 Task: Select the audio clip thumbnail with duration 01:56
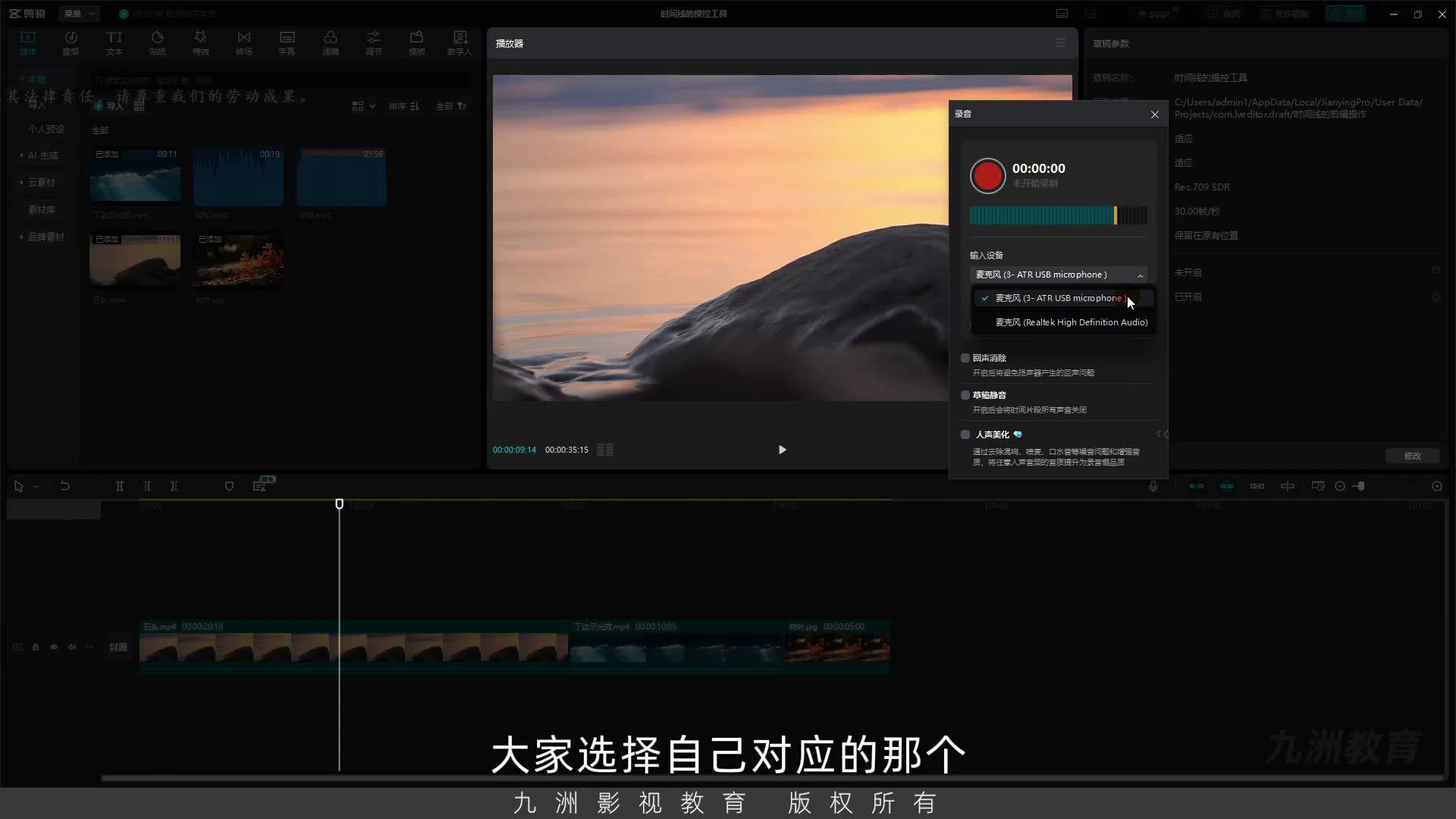[x=341, y=176]
